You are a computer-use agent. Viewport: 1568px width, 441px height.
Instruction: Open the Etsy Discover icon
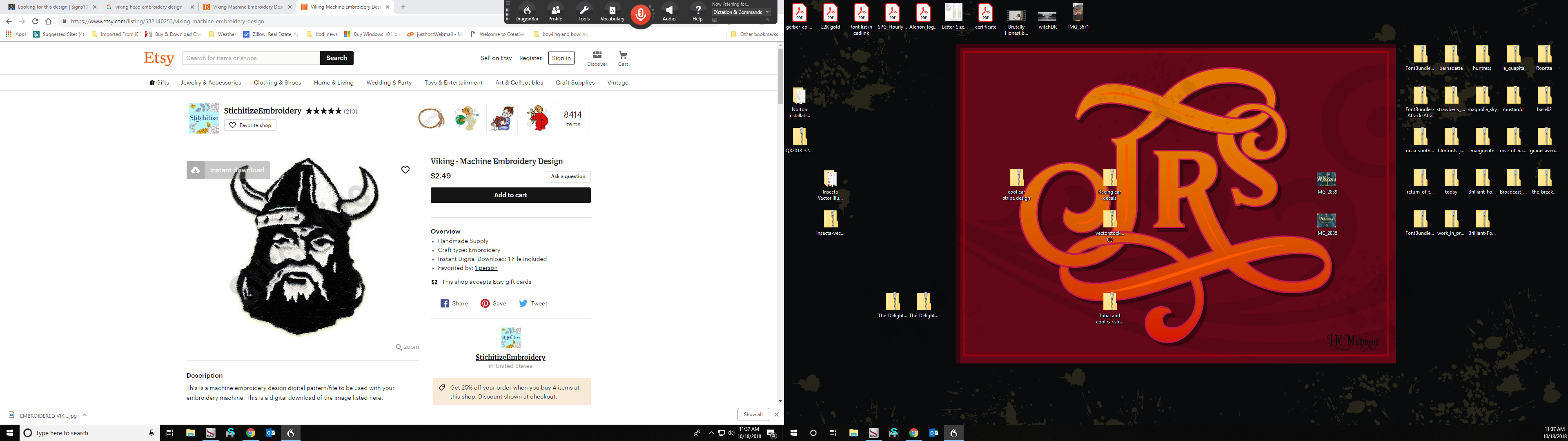[x=597, y=58]
